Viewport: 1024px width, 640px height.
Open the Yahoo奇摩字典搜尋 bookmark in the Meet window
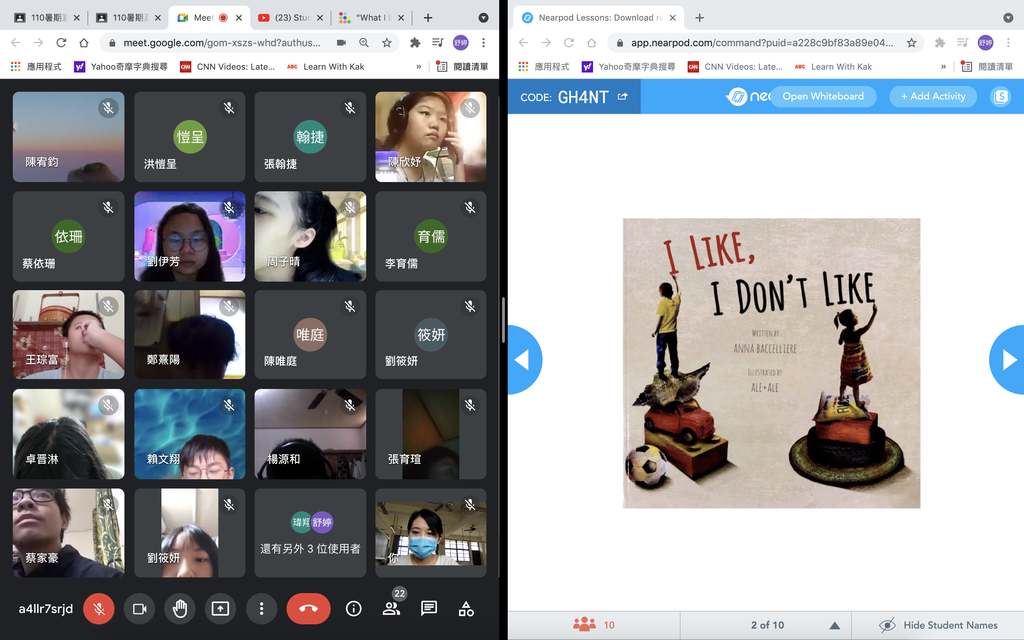pos(121,67)
